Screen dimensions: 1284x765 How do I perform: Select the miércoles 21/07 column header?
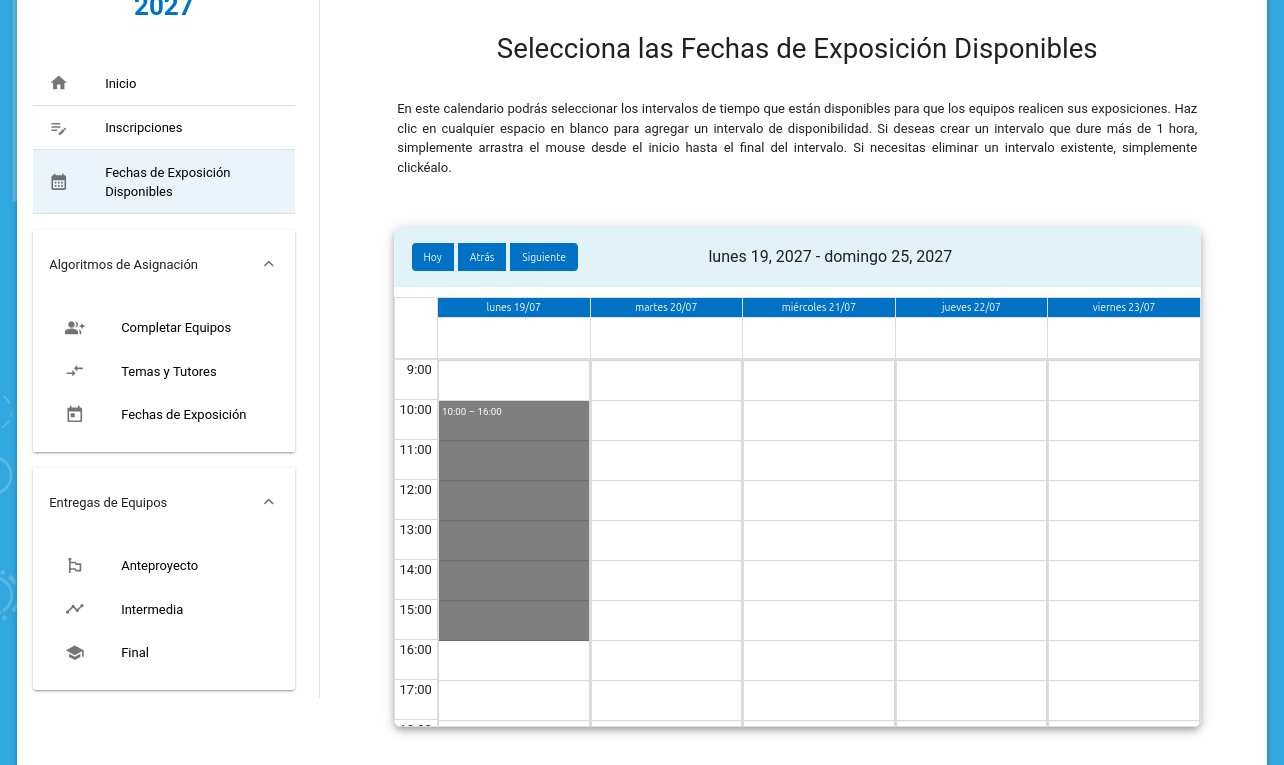click(818, 307)
